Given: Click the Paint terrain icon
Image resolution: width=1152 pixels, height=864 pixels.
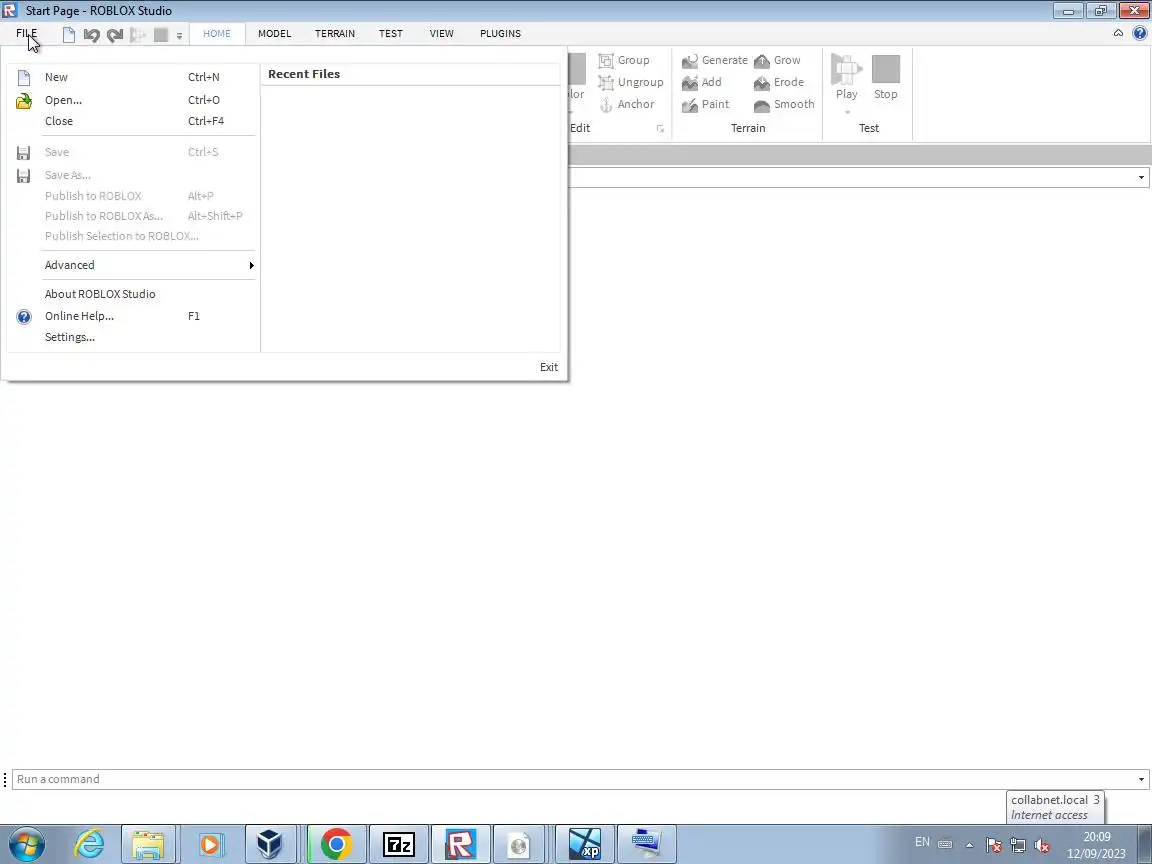Looking at the screenshot, I should [x=690, y=105].
